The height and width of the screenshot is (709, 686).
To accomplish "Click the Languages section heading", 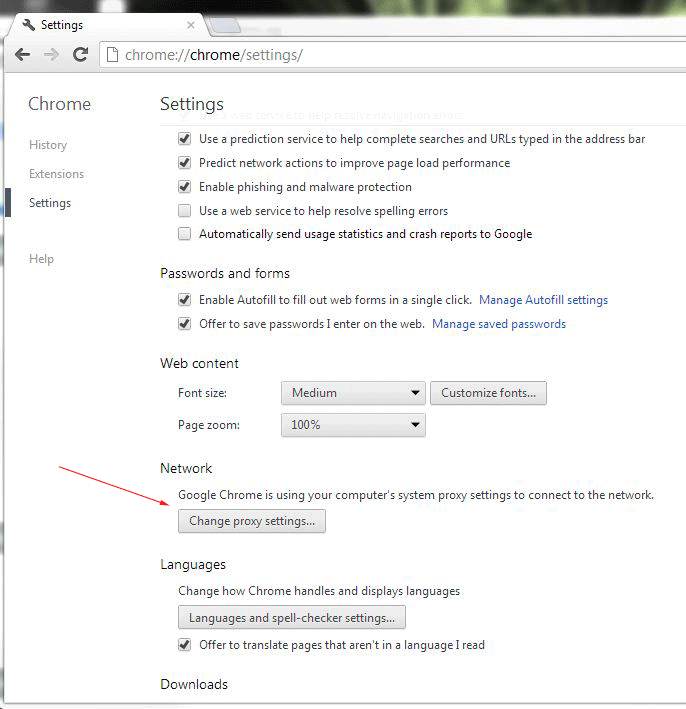I will [x=193, y=565].
